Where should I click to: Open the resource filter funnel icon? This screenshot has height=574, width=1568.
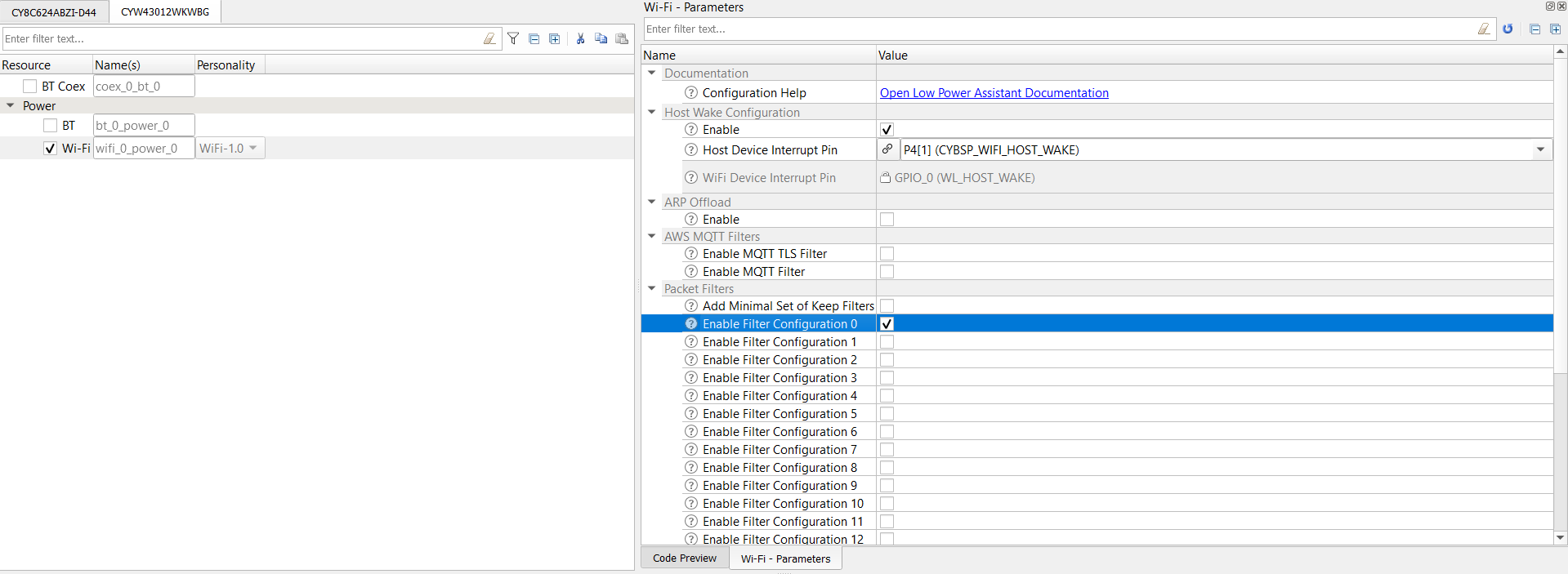[x=513, y=38]
